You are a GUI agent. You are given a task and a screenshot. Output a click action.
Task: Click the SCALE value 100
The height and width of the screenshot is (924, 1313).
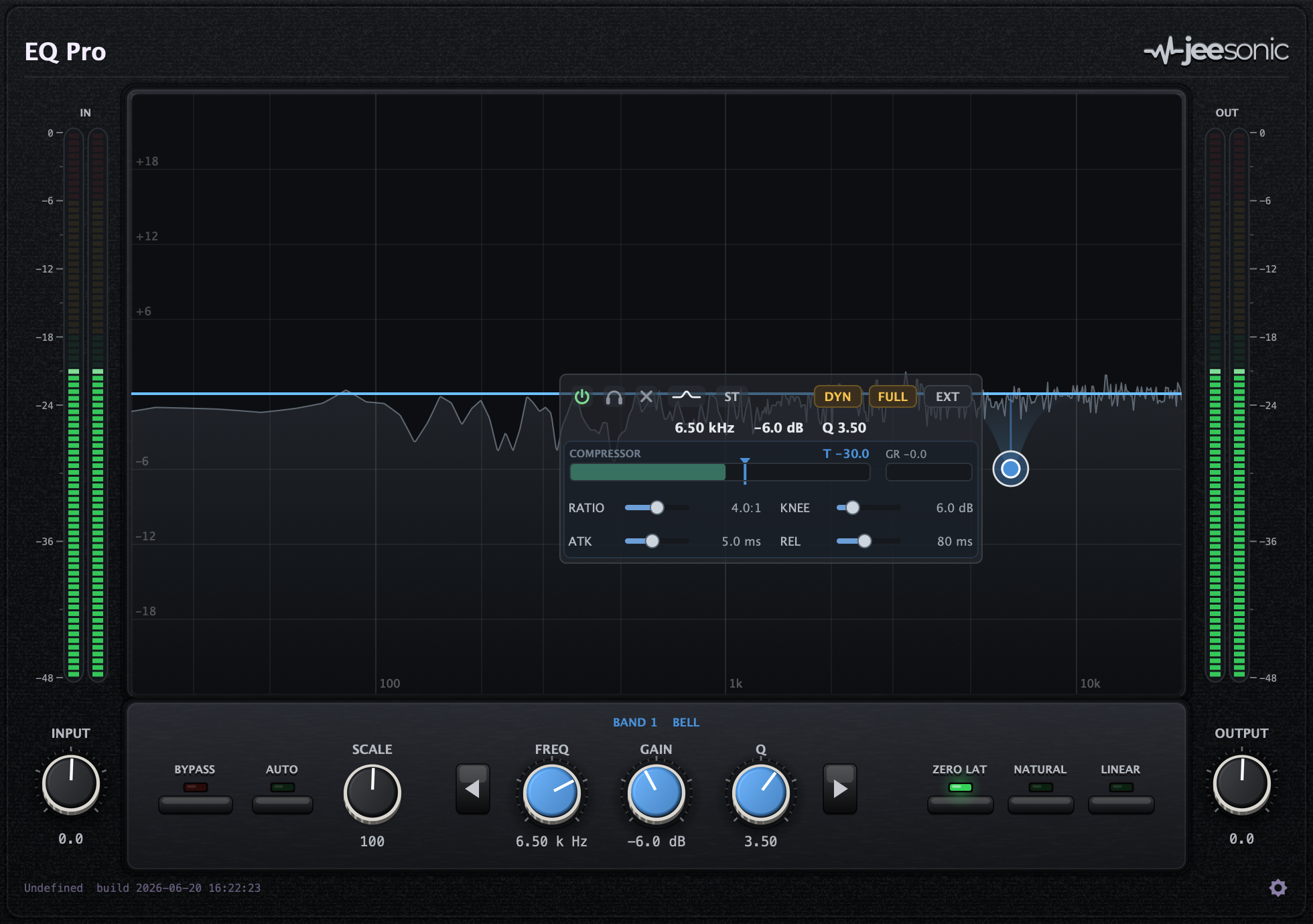click(372, 842)
